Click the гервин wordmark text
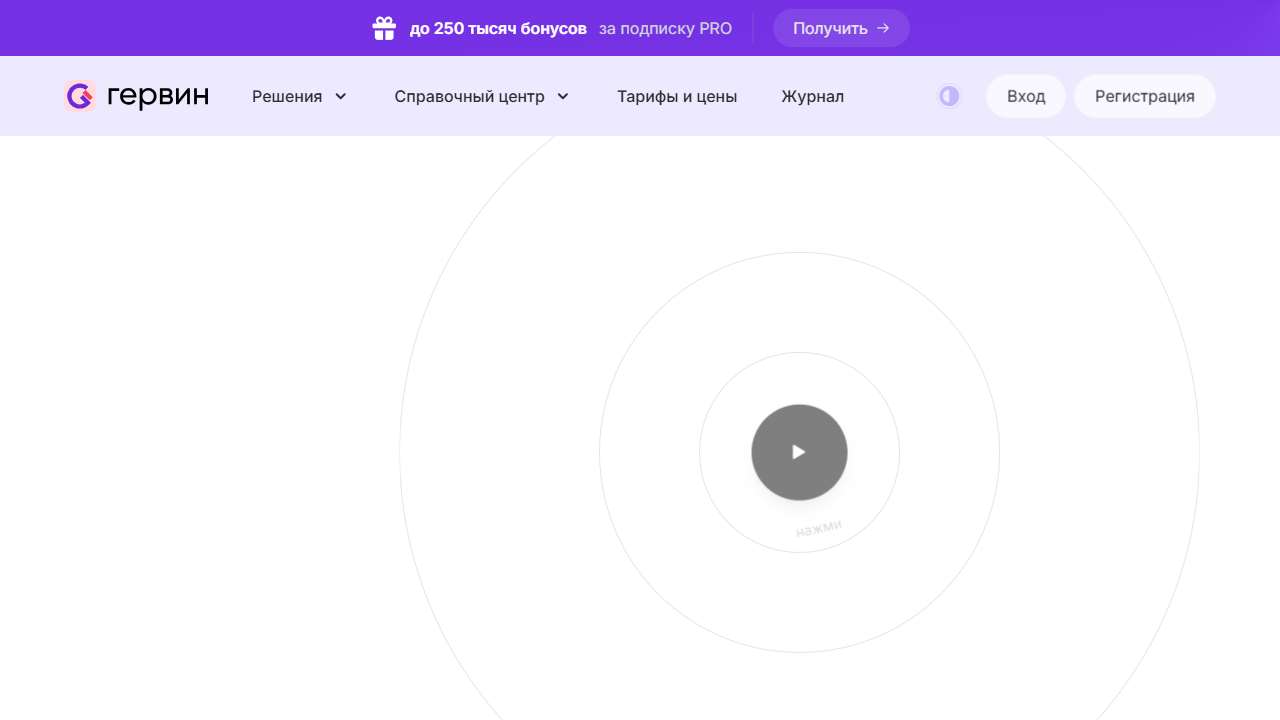 (x=158, y=96)
